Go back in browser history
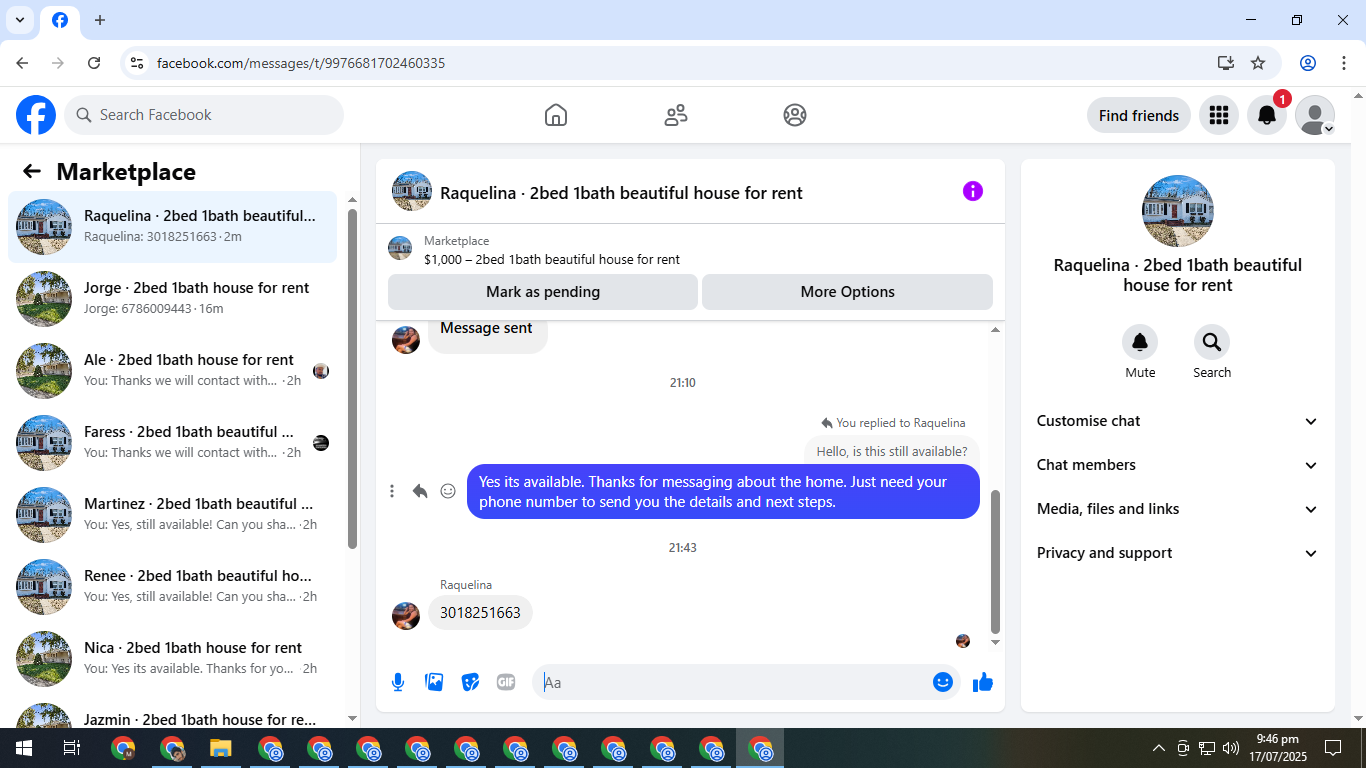1366x768 pixels. click(22, 63)
